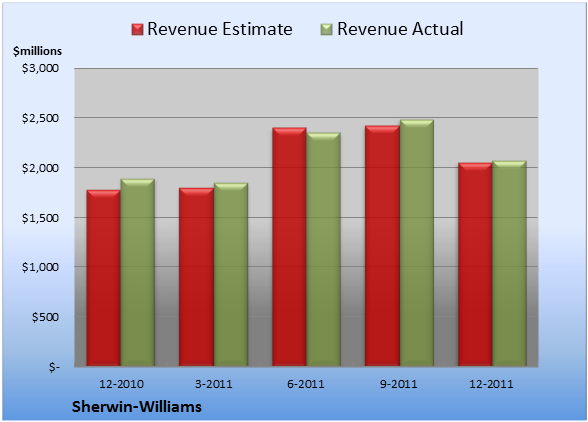Click the red Revenue Estimate legend swatch
This screenshot has height=422, width=588.
[138, 30]
